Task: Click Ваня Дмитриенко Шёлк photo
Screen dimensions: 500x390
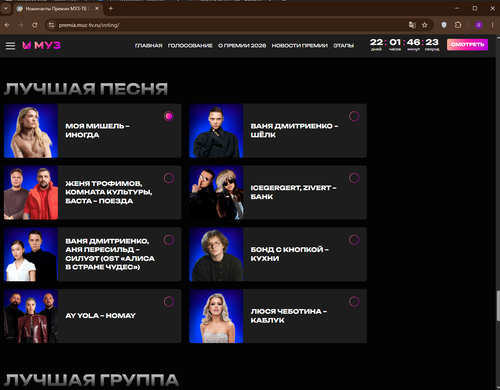Action: click(216, 131)
